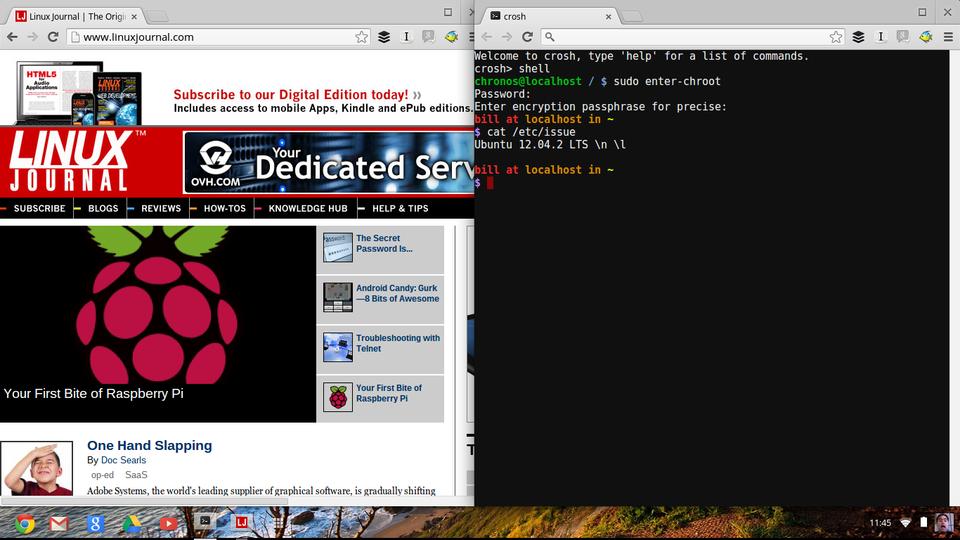Screen dimensions: 960x540
Task: Launch Gmail from the shelf
Action: tap(60, 523)
